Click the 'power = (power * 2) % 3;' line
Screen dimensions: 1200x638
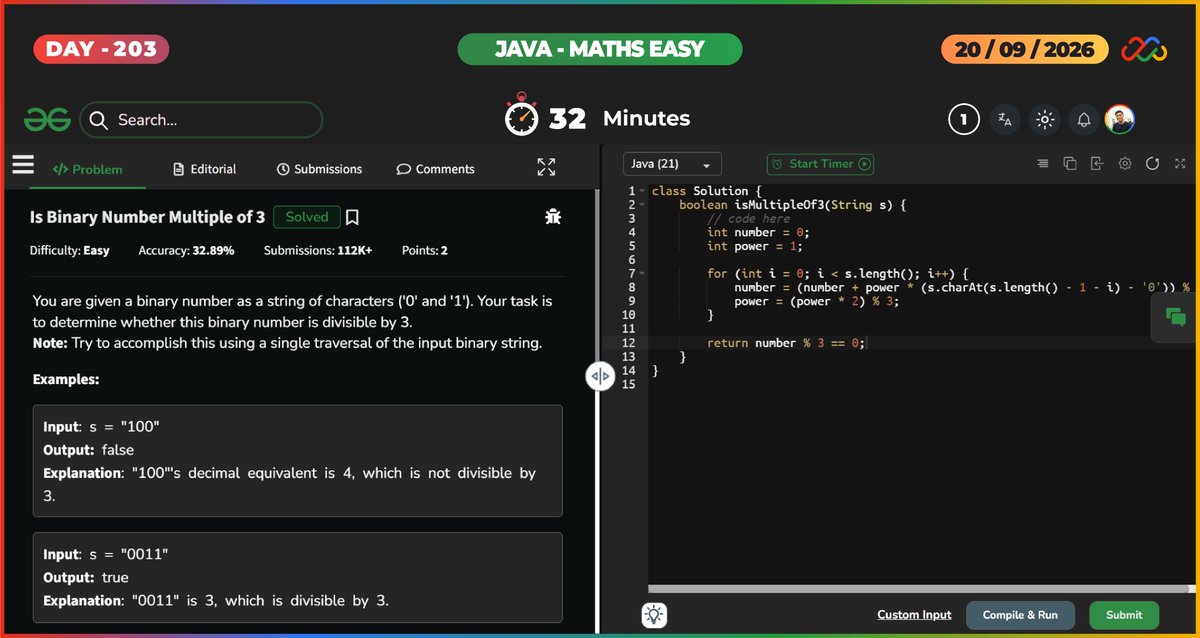(816, 301)
